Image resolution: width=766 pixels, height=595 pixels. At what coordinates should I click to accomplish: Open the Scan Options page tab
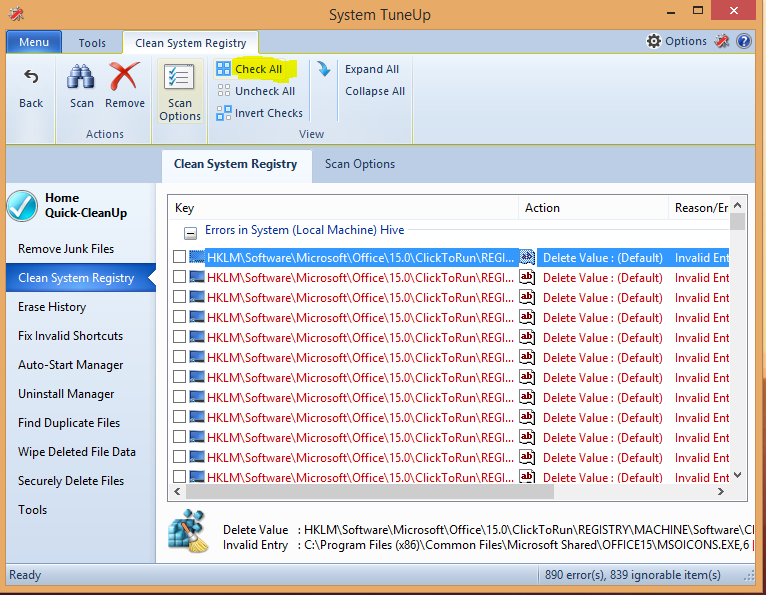[360, 164]
